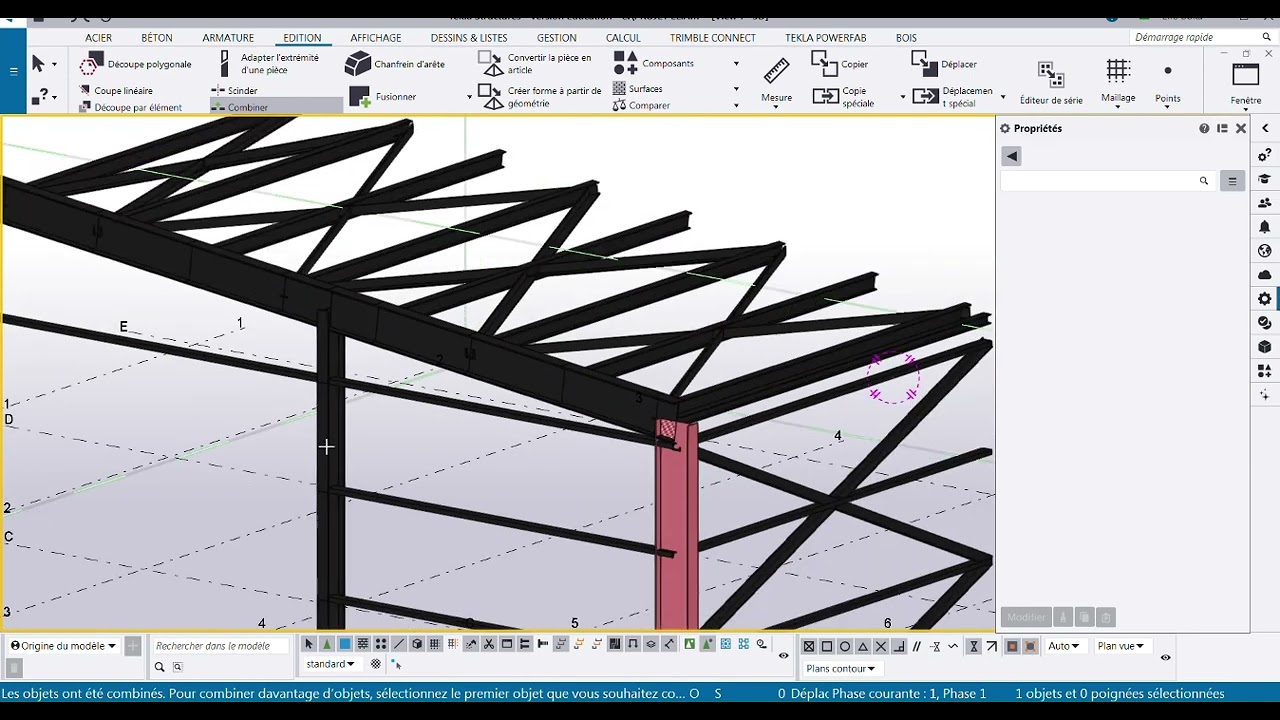This screenshot has width=1280, height=720.
Task: Open the TRIMBLE CONNECT tab
Action: pyautogui.click(x=713, y=38)
